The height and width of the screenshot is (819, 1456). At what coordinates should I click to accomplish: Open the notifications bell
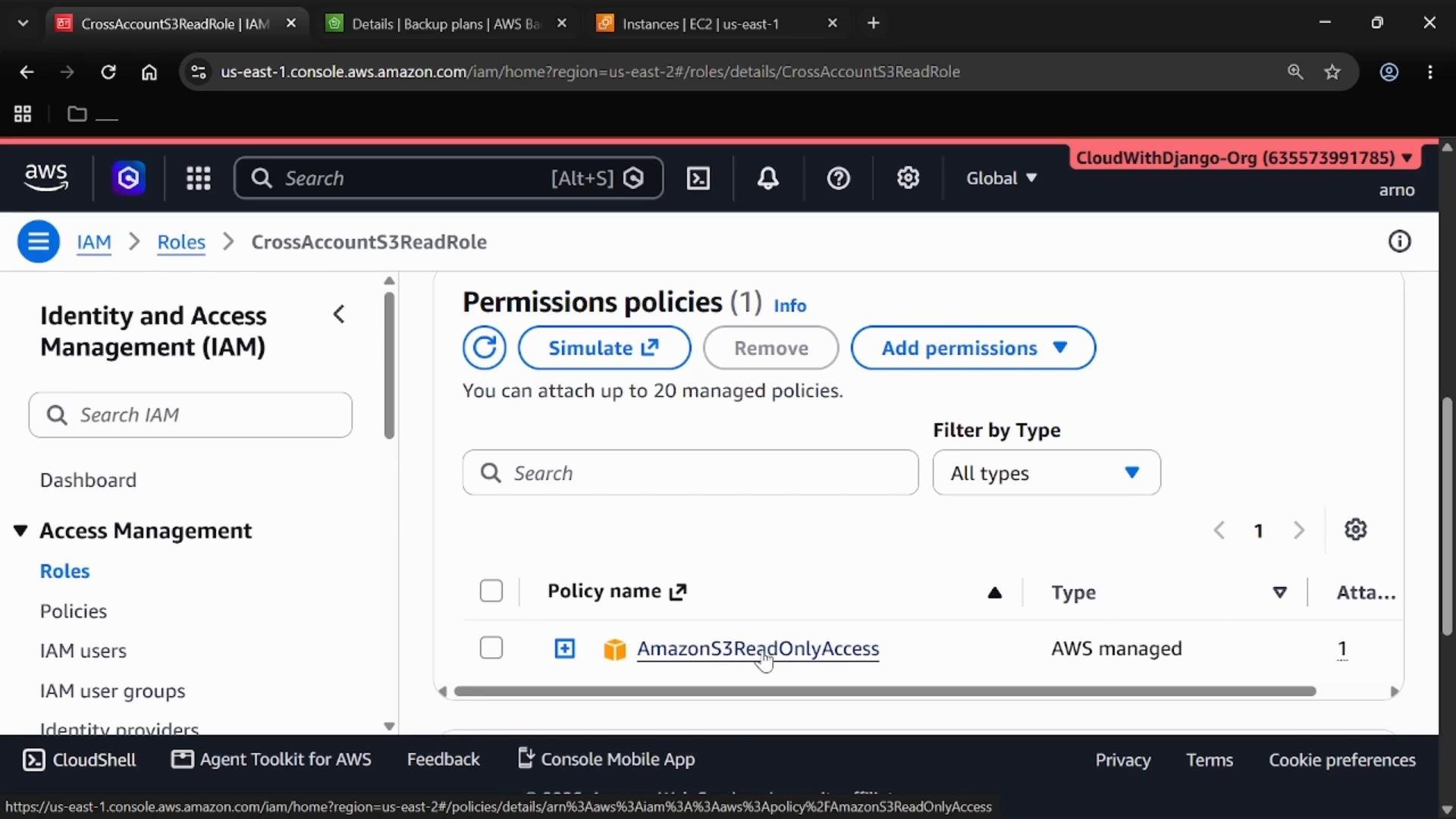[x=767, y=178]
